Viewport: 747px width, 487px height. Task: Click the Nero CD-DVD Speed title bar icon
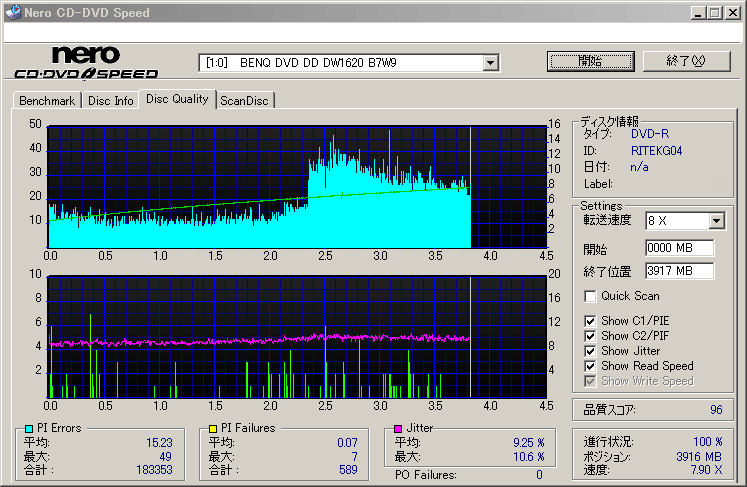pos(13,12)
